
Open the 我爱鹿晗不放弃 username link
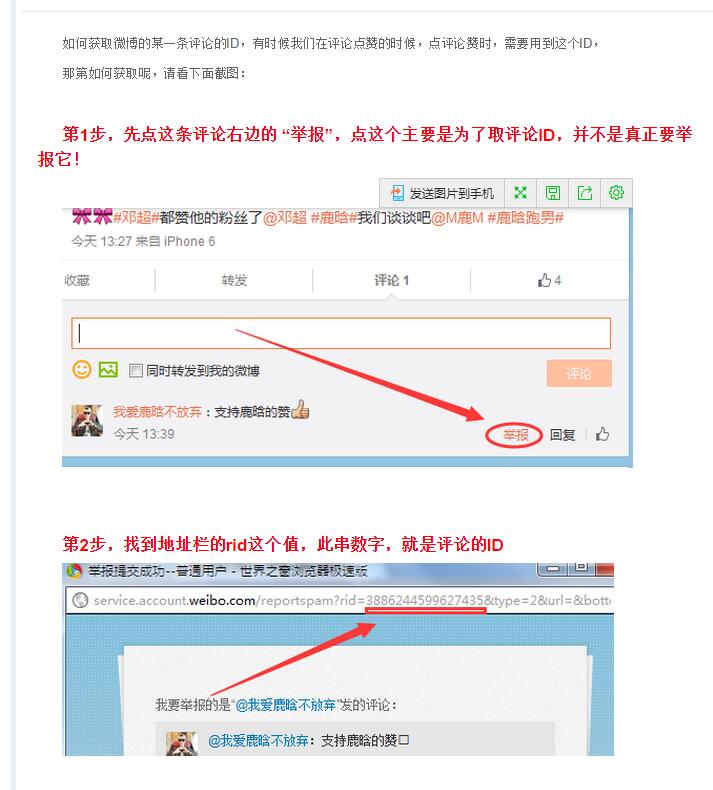(157, 412)
